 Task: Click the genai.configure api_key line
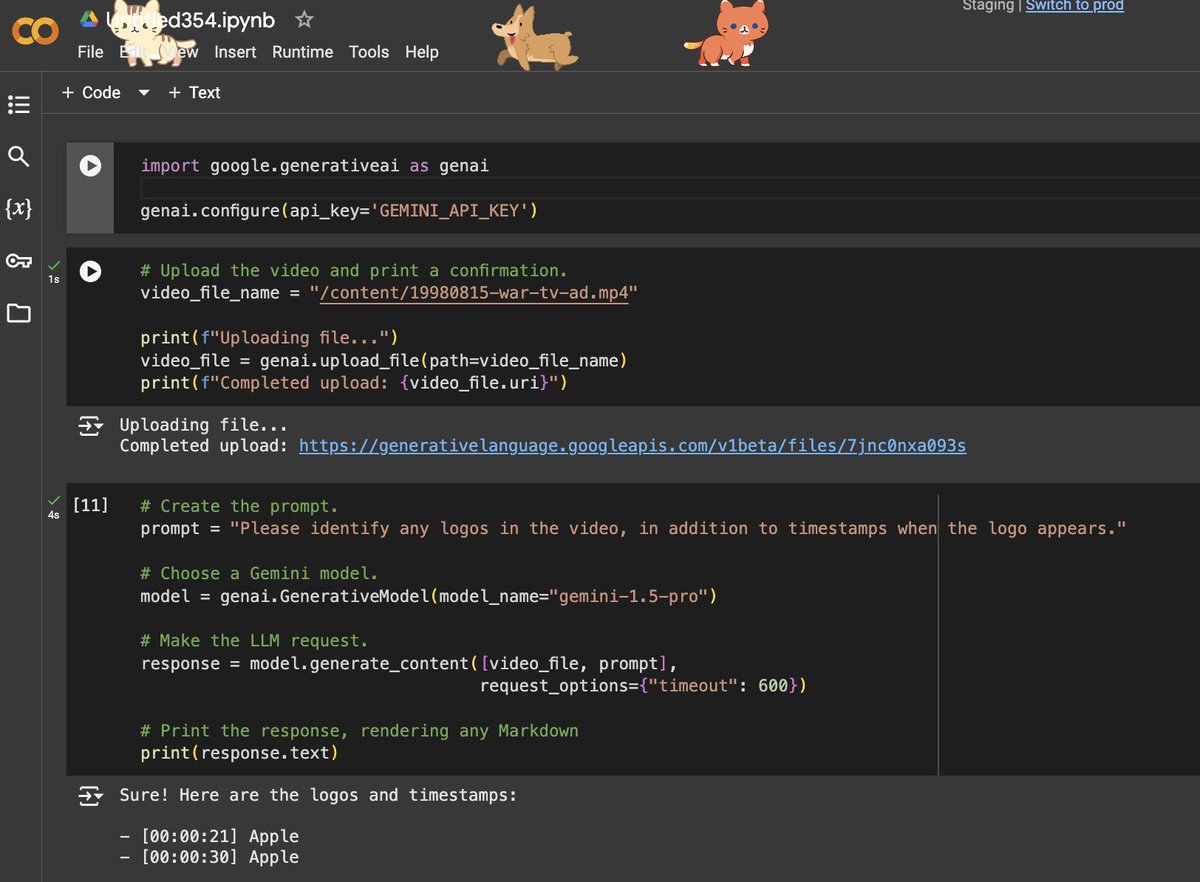(x=340, y=211)
